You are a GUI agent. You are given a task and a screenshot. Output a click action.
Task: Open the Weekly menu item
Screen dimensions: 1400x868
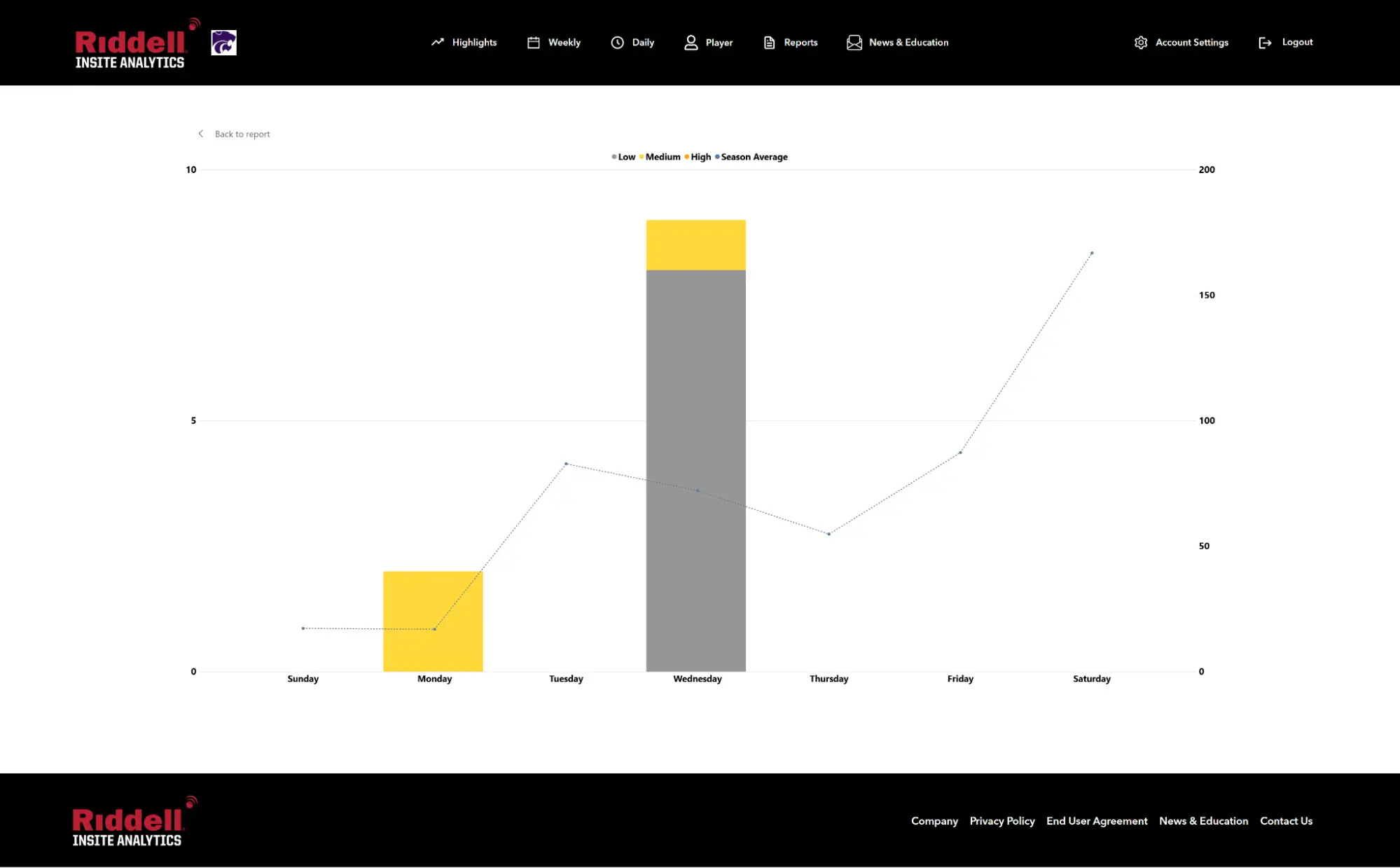pos(564,43)
